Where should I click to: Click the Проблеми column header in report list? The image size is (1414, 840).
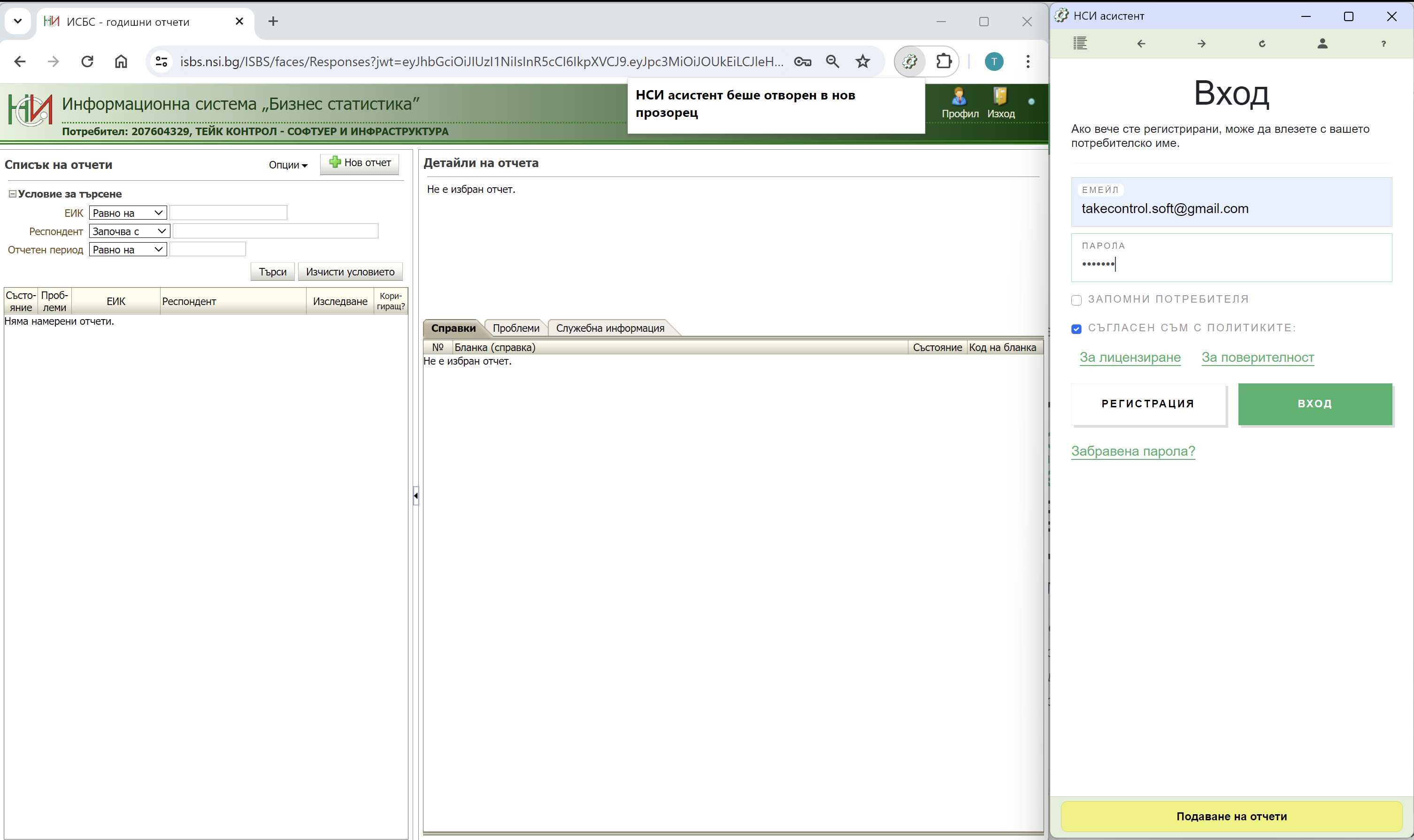[x=54, y=301]
